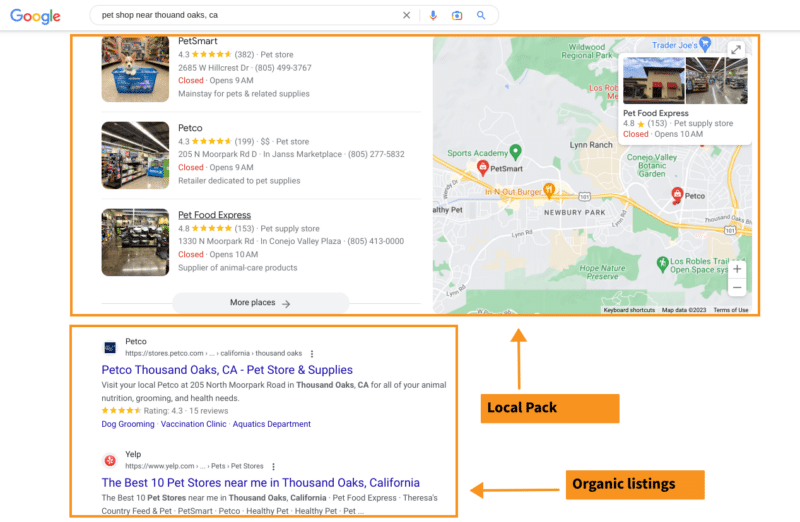Screen dimensions: 800x522
Task: Click PetSmart address 2685 W Hillcrest Dr
Action: pyautogui.click(x=213, y=67)
